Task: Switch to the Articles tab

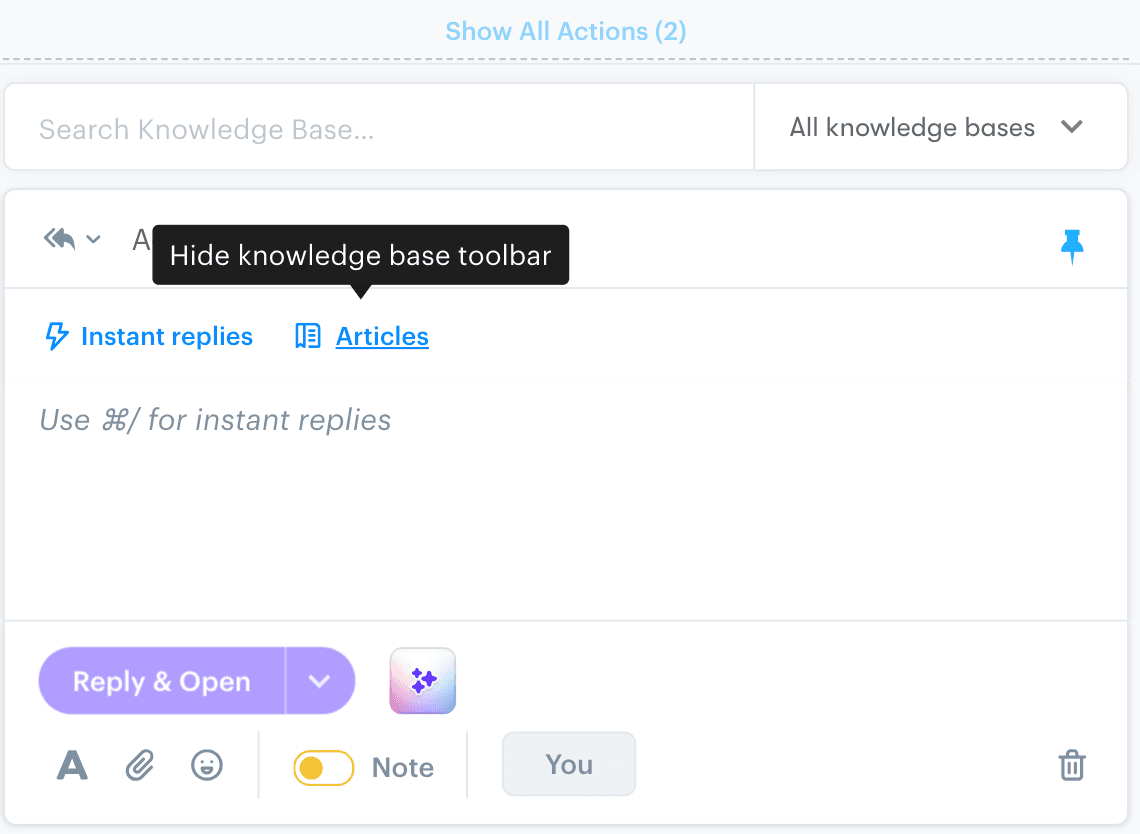Action: (x=381, y=336)
